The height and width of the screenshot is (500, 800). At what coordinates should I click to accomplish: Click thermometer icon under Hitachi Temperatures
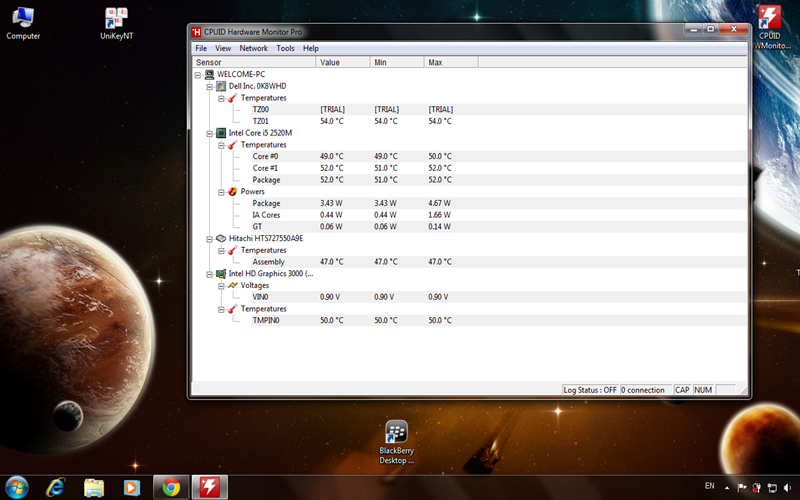[233, 250]
